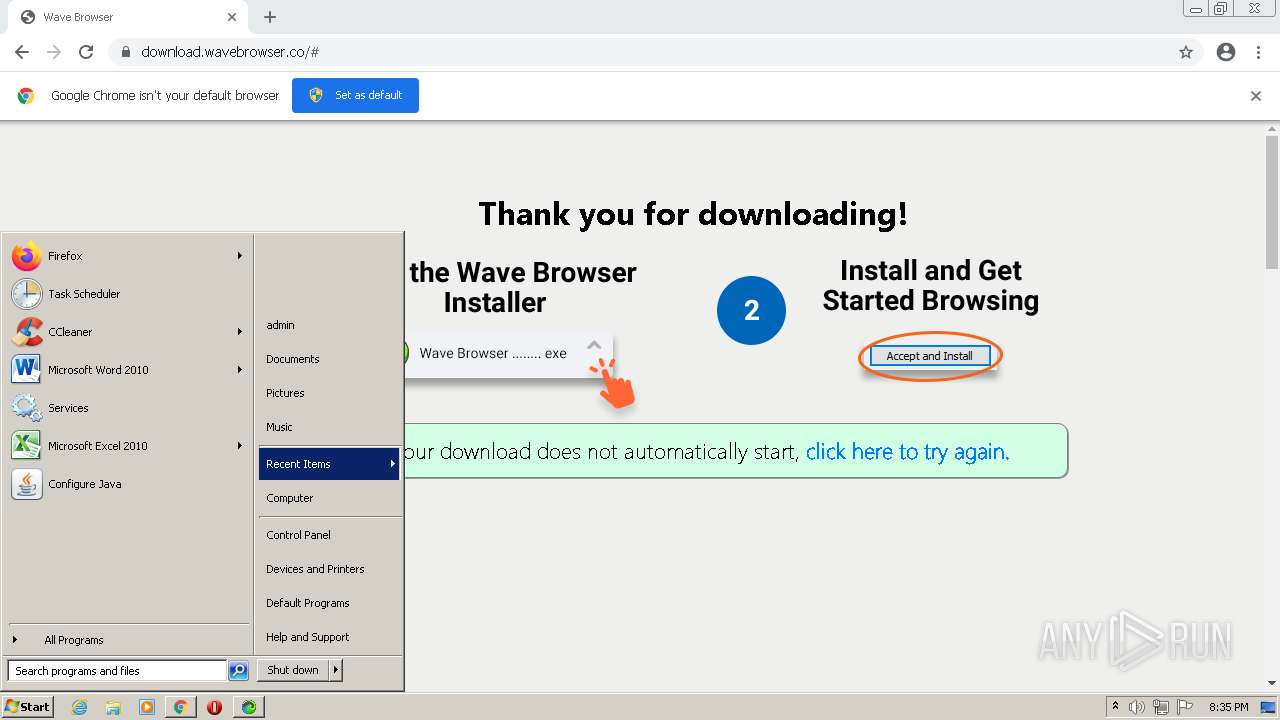Open Task Scheduler from Start menu

pyautogui.click(x=127, y=294)
